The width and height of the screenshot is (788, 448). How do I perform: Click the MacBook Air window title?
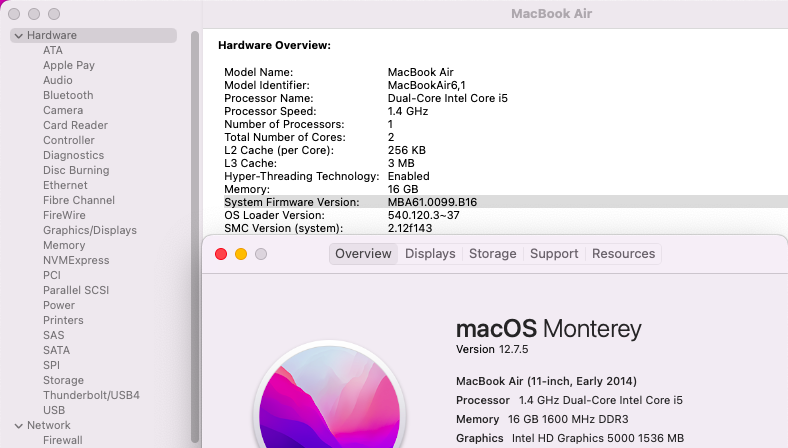551,14
